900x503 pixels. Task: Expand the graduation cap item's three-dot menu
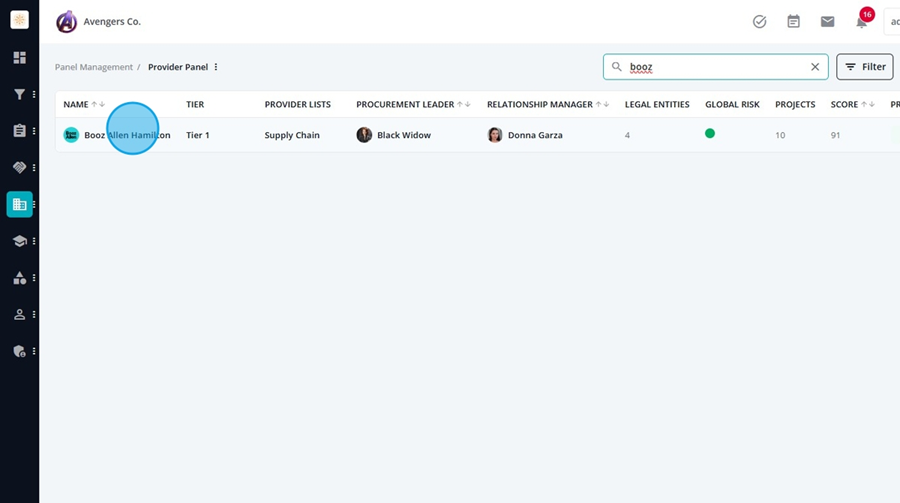coord(34,241)
